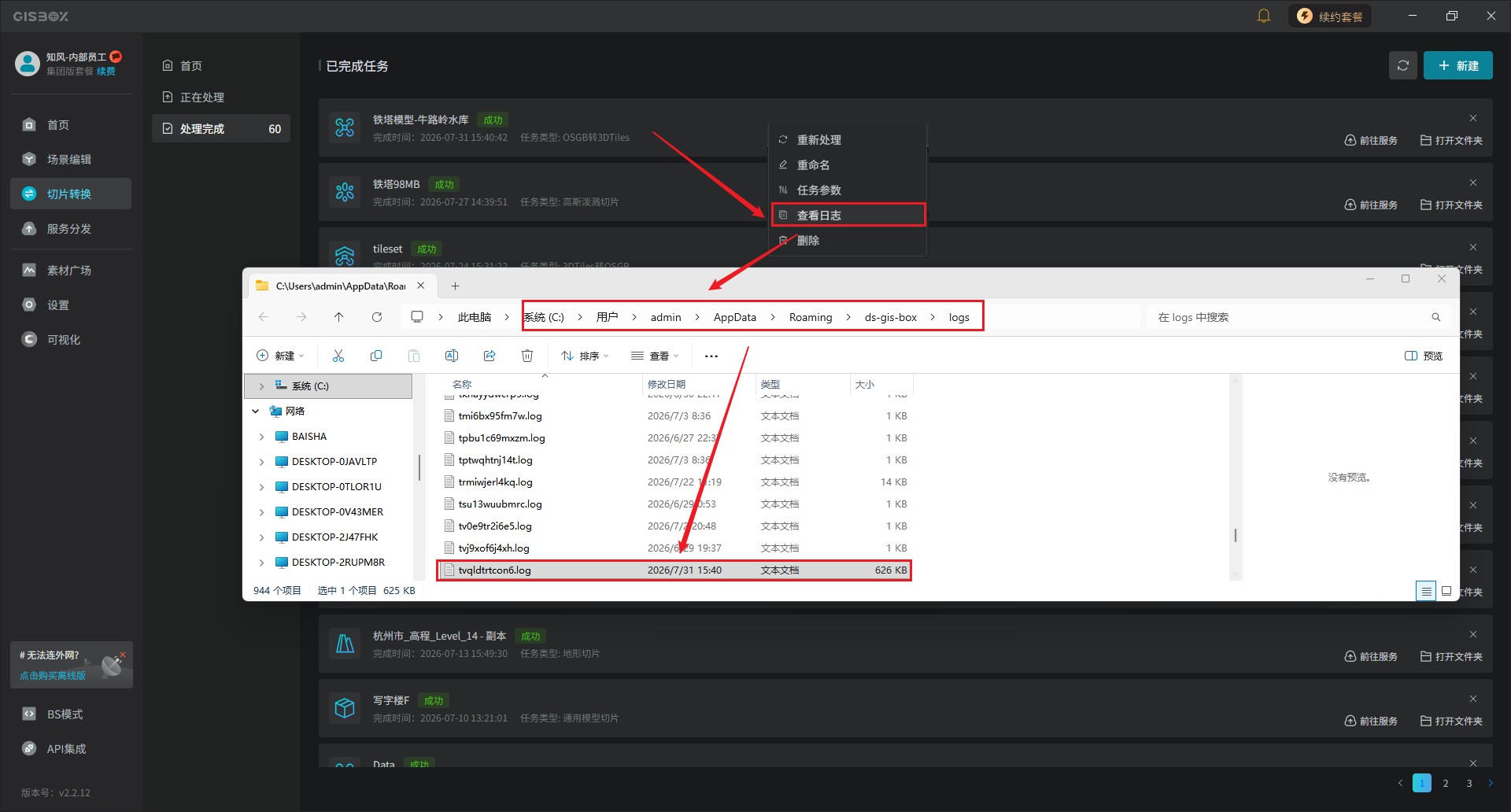Click the 新建 new task button
Viewport: 1511px width, 812px height.
[x=1457, y=65]
